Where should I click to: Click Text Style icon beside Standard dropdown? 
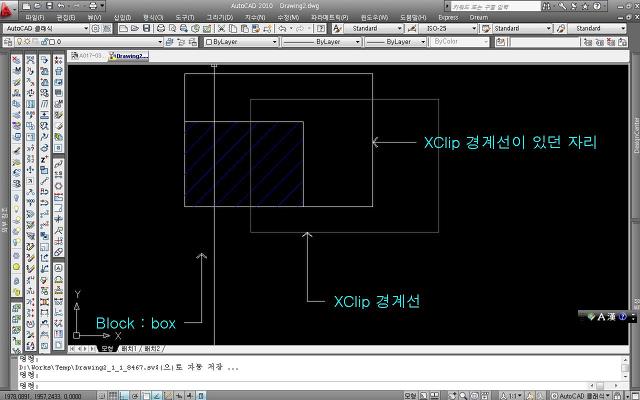[x=337, y=28]
